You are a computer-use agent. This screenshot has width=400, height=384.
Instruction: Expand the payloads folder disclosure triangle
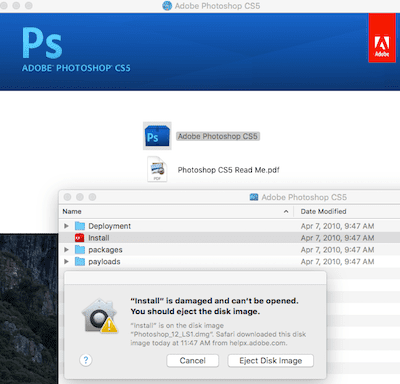coord(66,262)
